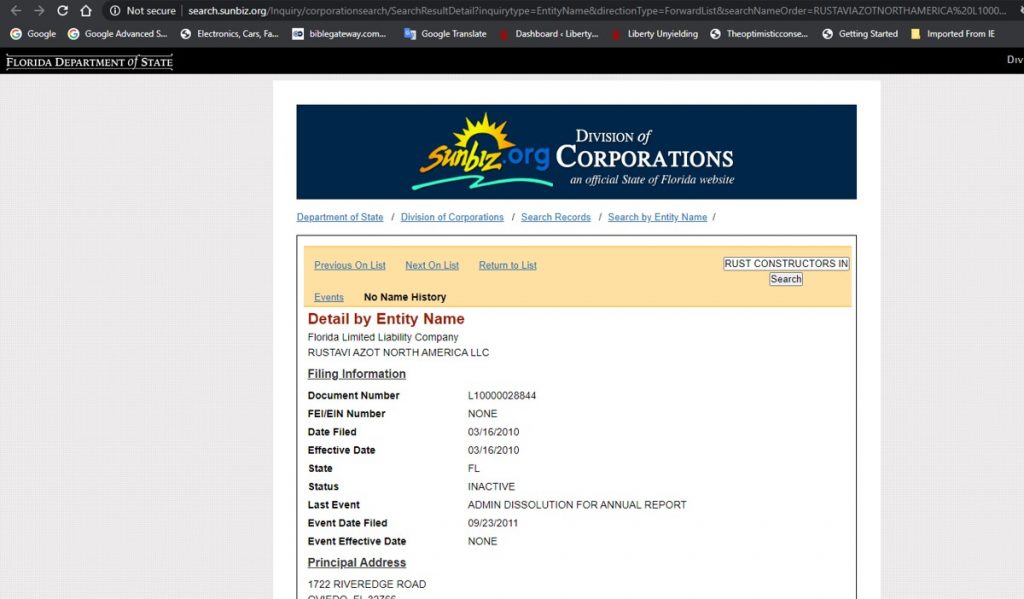Follow the Search Records breadcrumb link
This screenshot has width=1024, height=599.
click(556, 217)
